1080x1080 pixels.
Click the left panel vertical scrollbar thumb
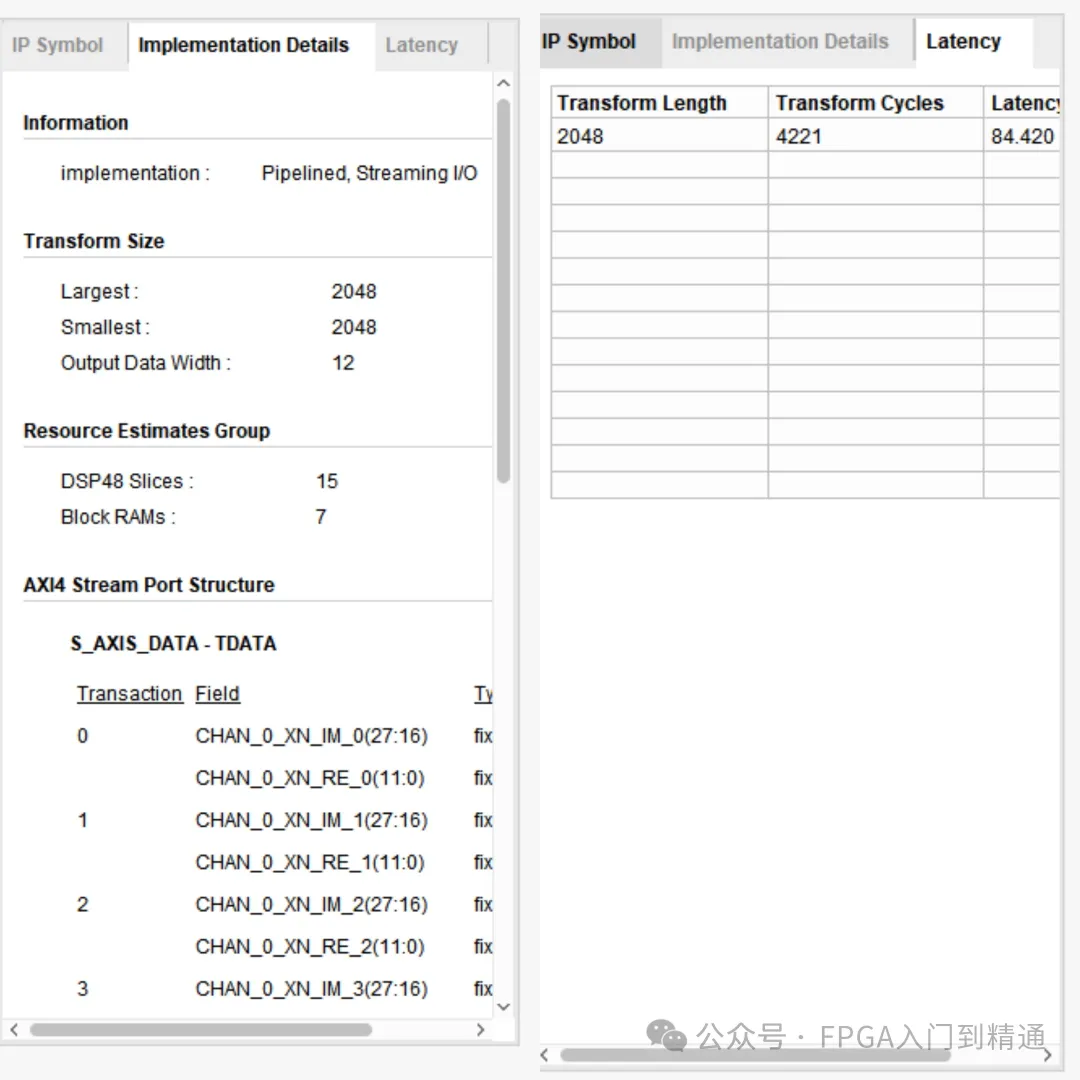(x=503, y=291)
